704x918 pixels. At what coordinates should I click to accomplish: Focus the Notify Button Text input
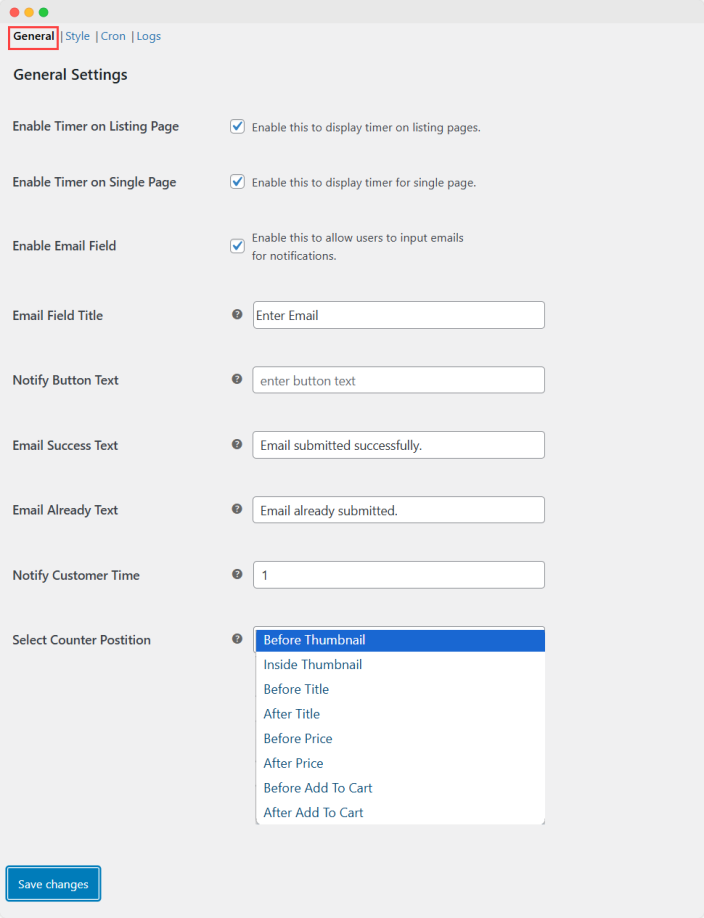click(398, 380)
